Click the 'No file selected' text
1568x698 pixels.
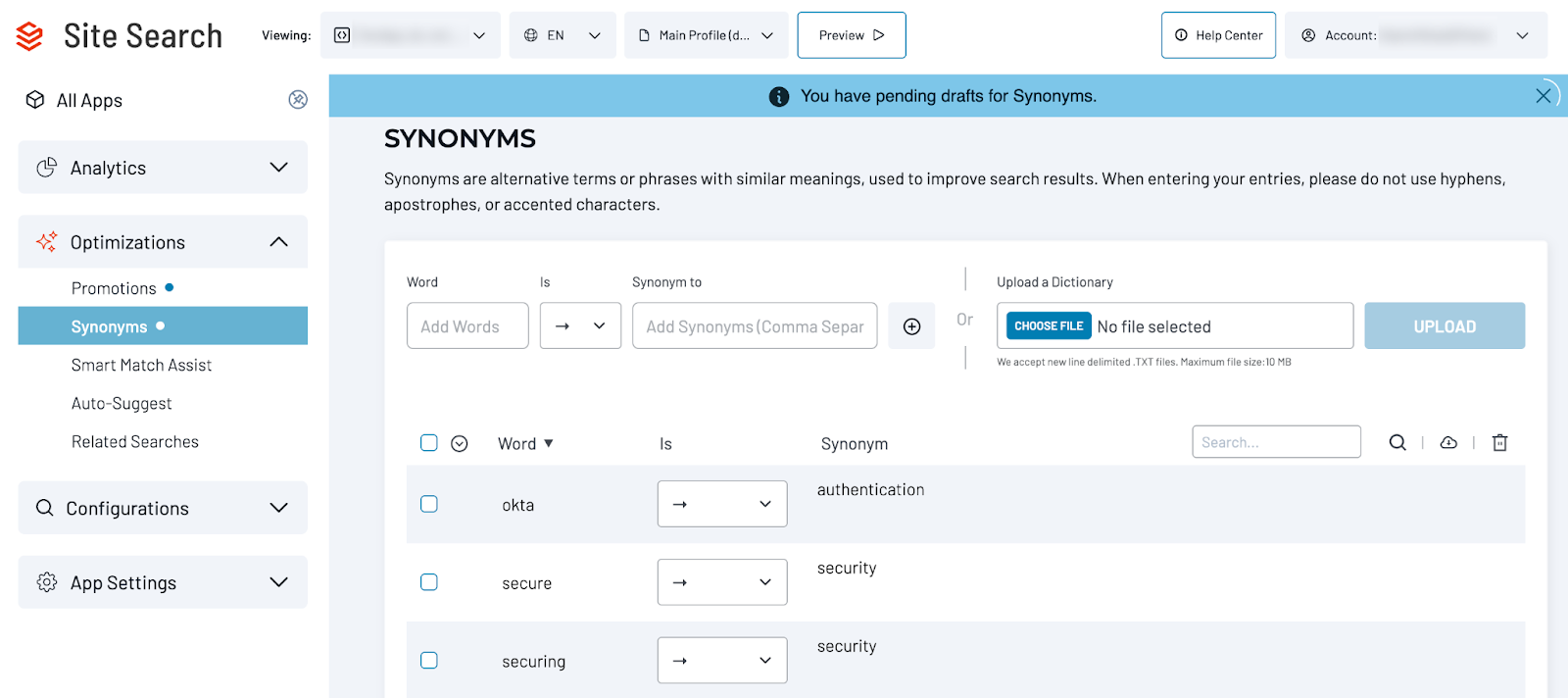(x=1153, y=326)
